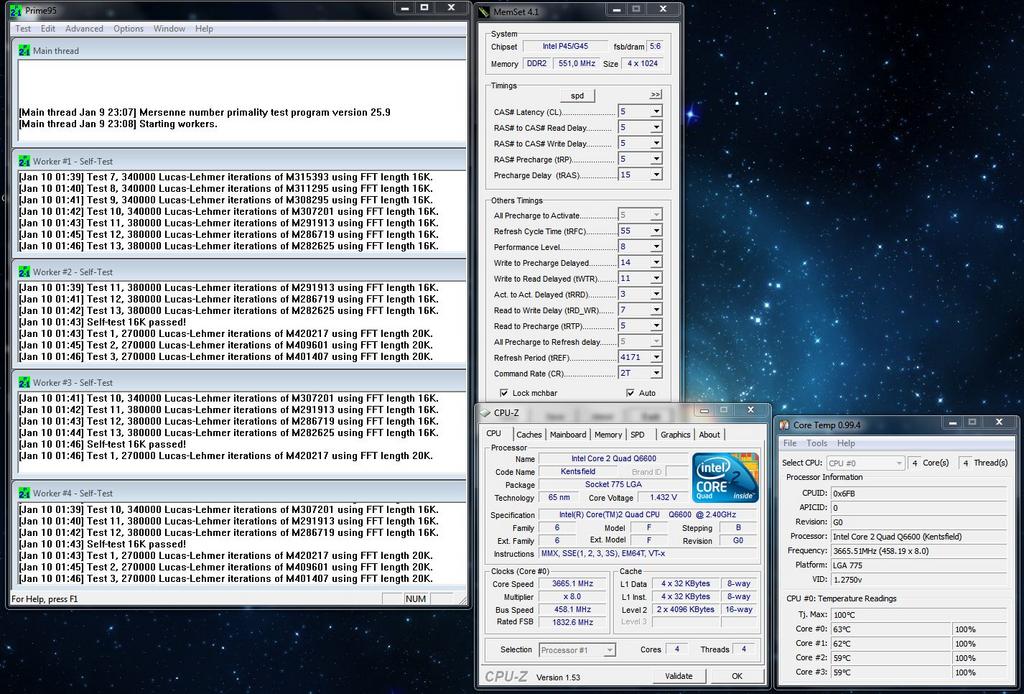Uncheck the Auto checkbox in MemSet
This screenshot has width=1024, height=694.
point(630,393)
